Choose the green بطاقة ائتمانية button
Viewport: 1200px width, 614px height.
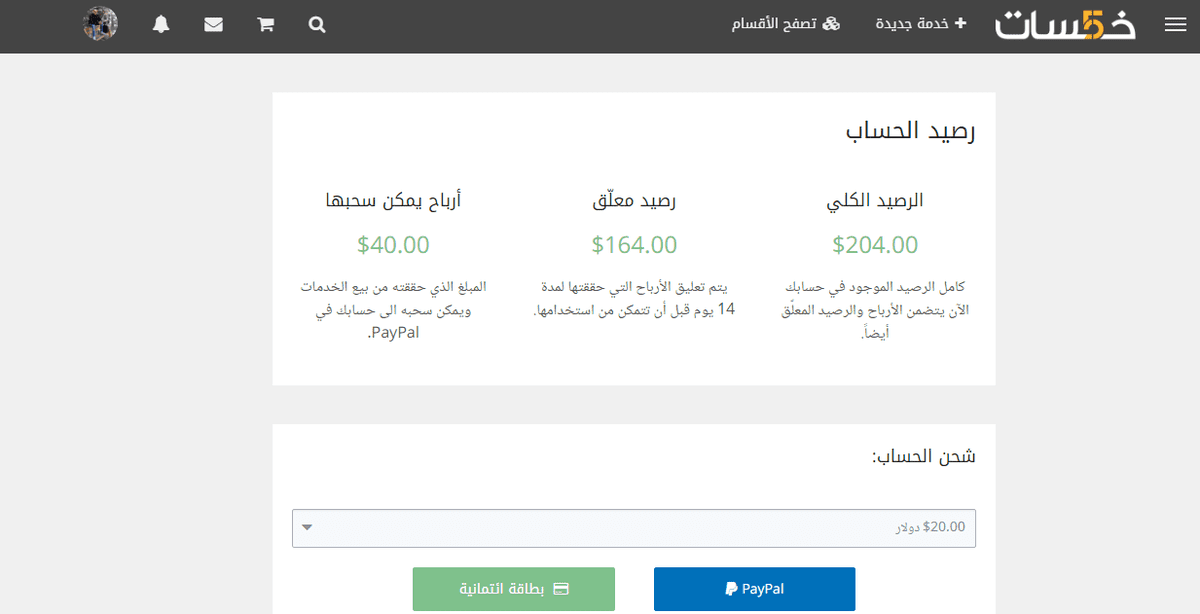[x=514, y=589]
